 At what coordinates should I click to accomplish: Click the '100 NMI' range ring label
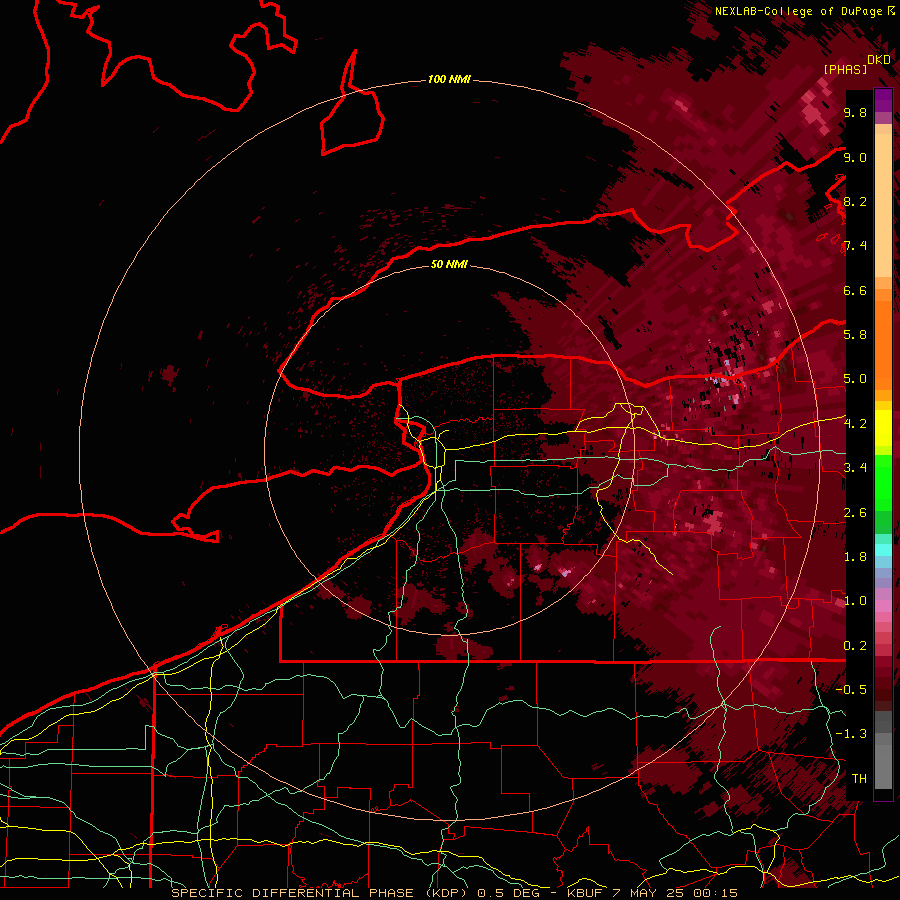coord(449,79)
